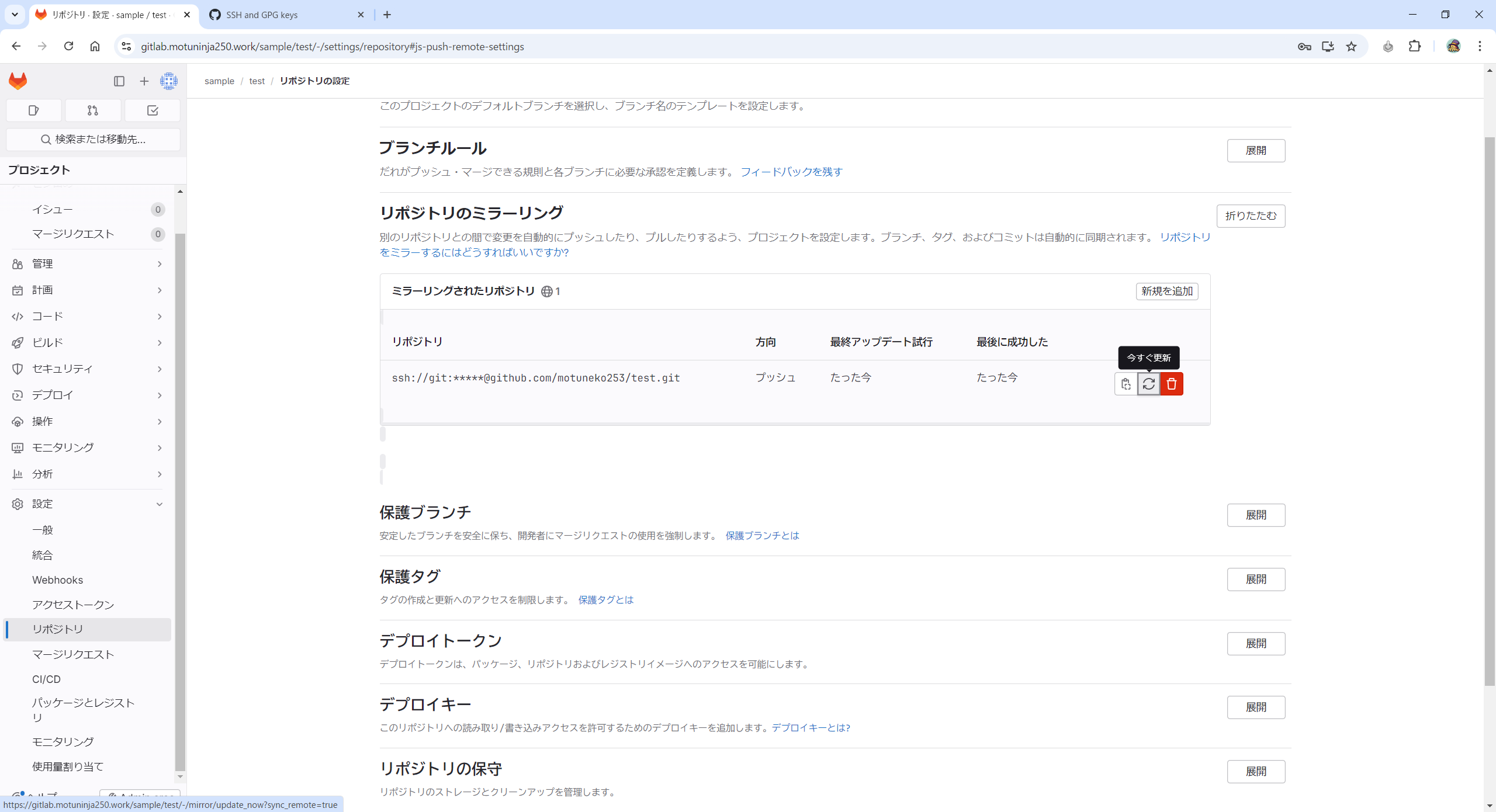Open CI/CD settings in the sidebar
The height and width of the screenshot is (812, 1496).
46,679
